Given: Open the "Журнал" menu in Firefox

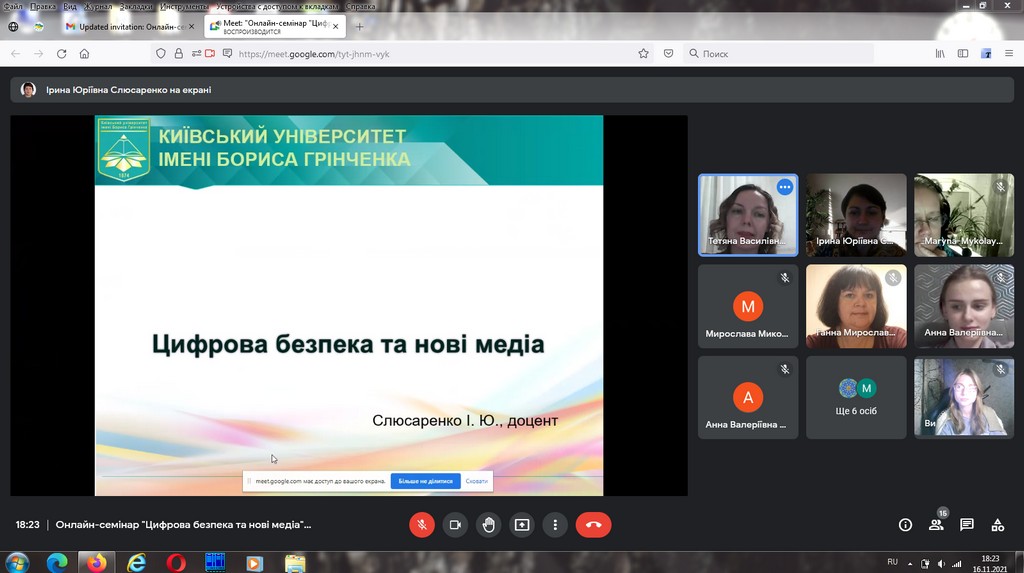Looking at the screenshot, I should [x=98, y=6].
